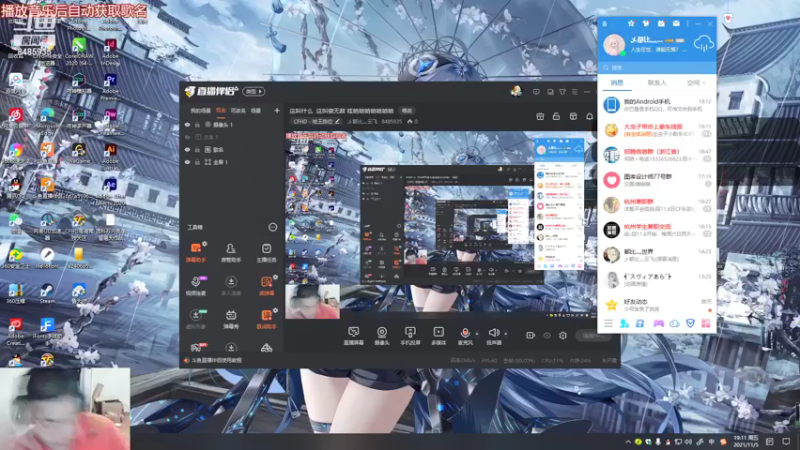Image resolution: width=800 pixels, height=450 pixels.
Task: Open 杭州学生兼职交流 group chat
Action: [657, 230]
